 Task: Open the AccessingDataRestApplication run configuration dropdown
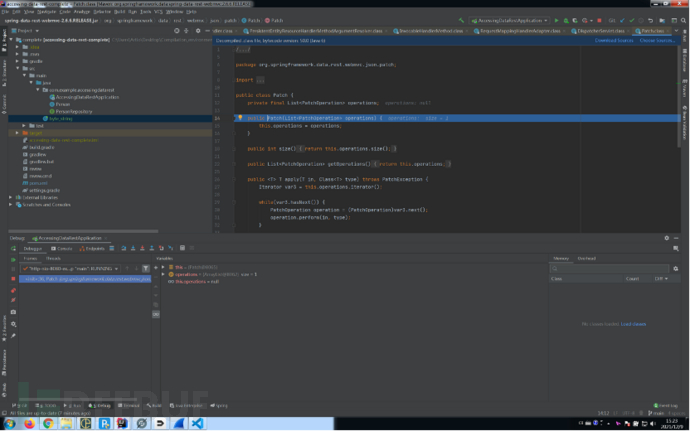(x=510, y=20)
